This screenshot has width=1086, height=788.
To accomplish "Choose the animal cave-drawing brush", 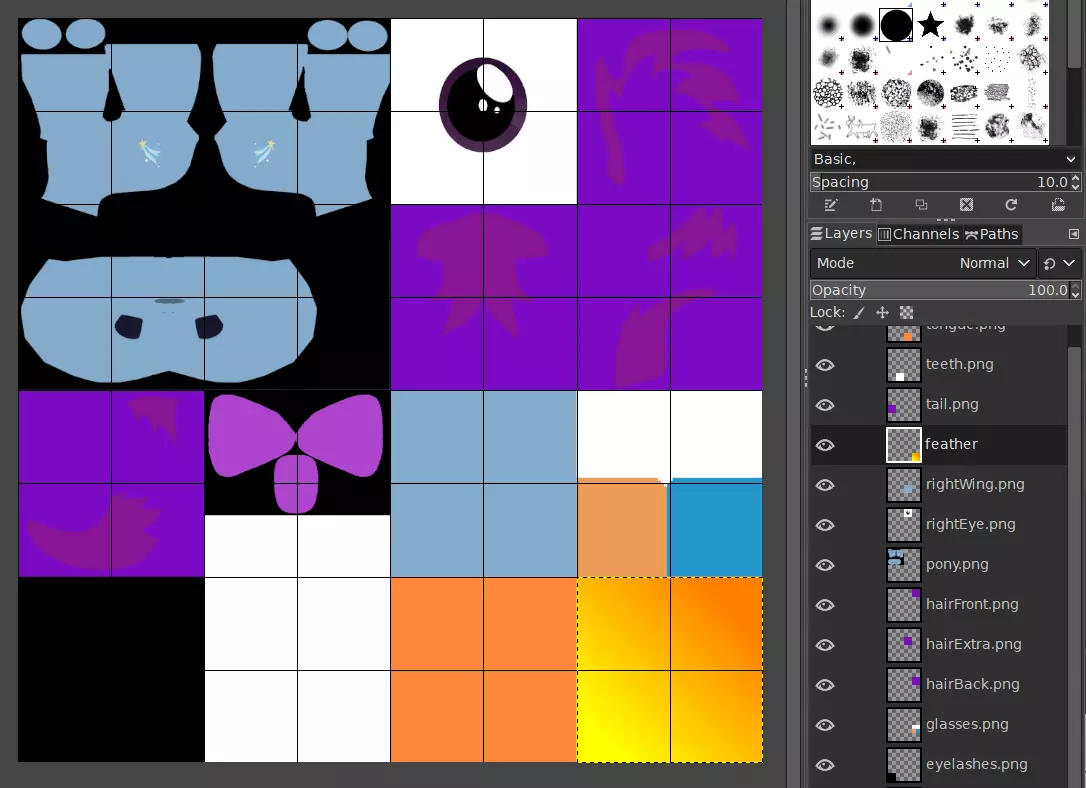I will click(x=862, y=126).
